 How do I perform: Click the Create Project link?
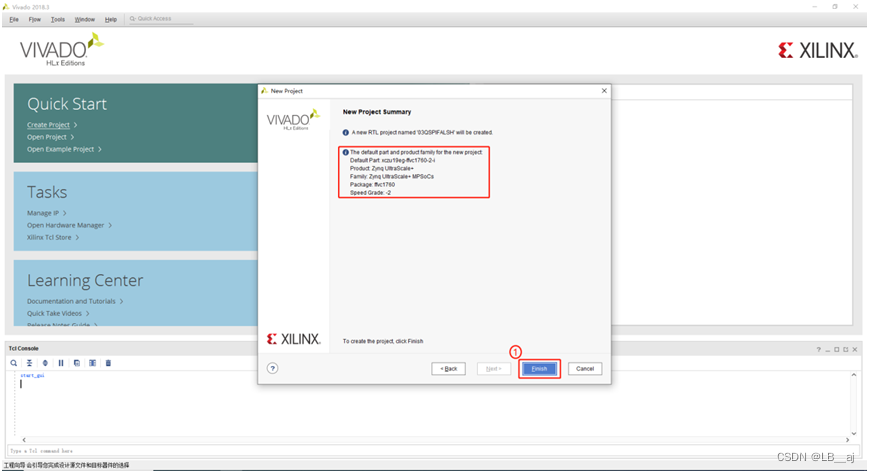(48, 125)
